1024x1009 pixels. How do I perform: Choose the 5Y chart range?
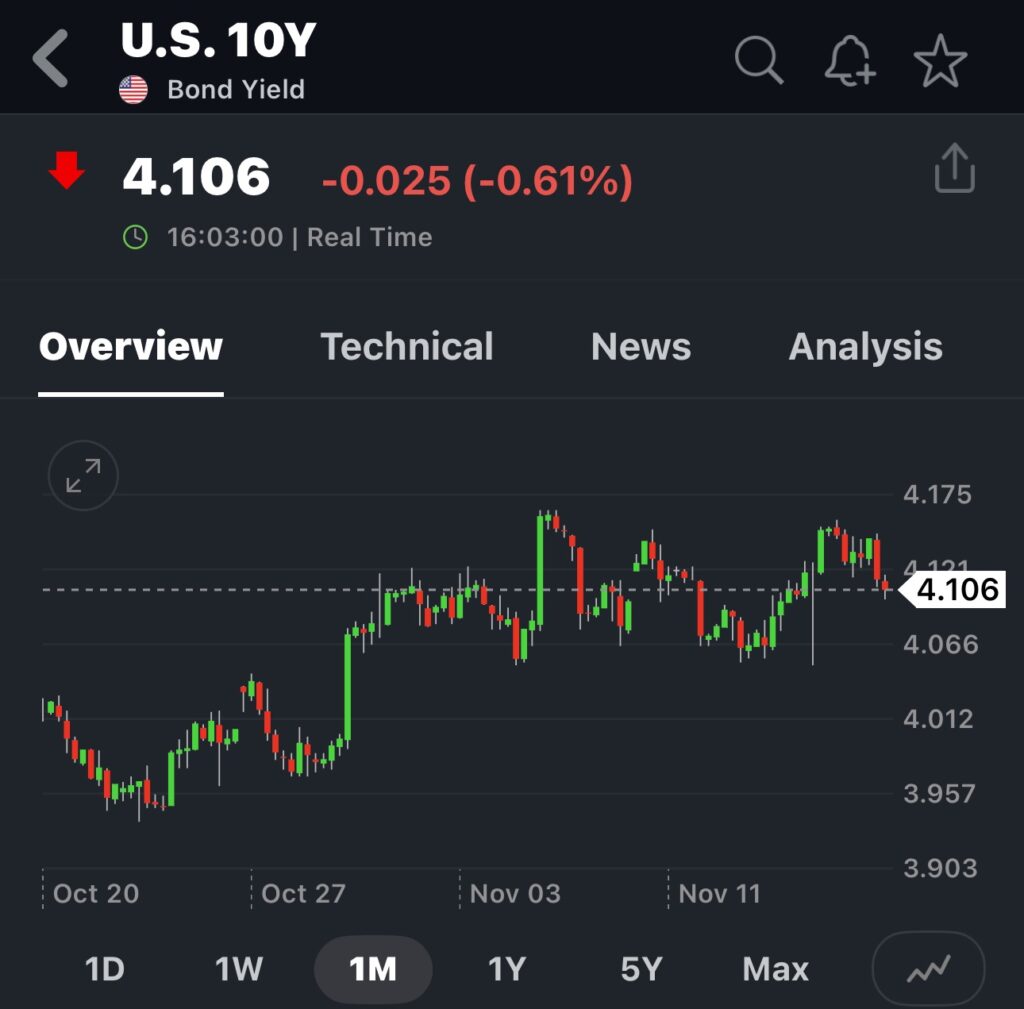[x=641, y=969]
